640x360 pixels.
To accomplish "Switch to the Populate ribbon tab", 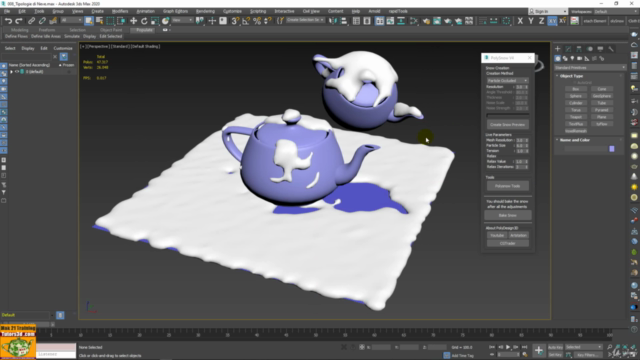I will click(x=144, y=30).
